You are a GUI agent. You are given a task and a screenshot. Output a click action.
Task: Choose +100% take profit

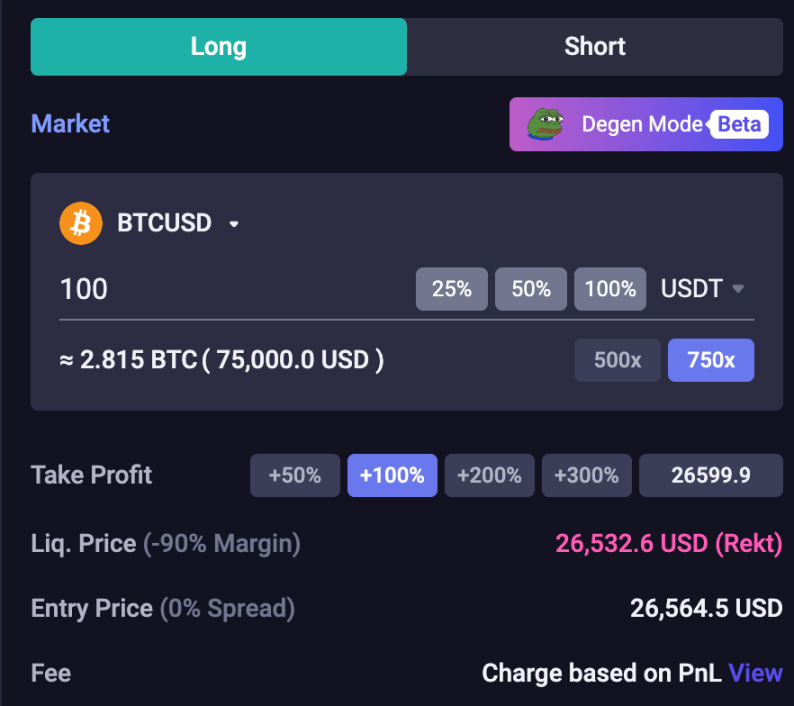click(x=392, y=475)
